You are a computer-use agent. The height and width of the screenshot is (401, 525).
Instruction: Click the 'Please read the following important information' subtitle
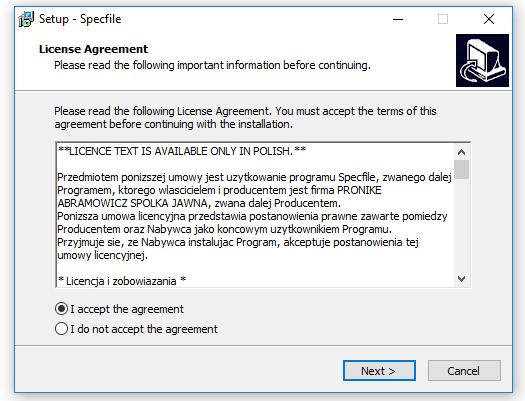coord(213,65)
